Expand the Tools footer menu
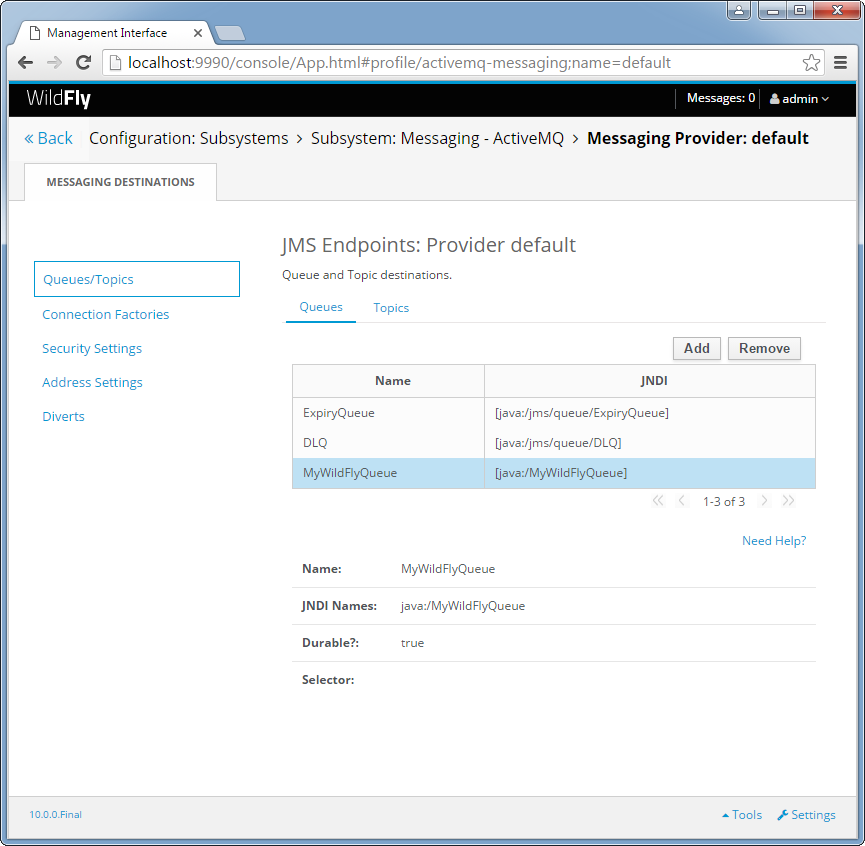 (x=742, y=815)
